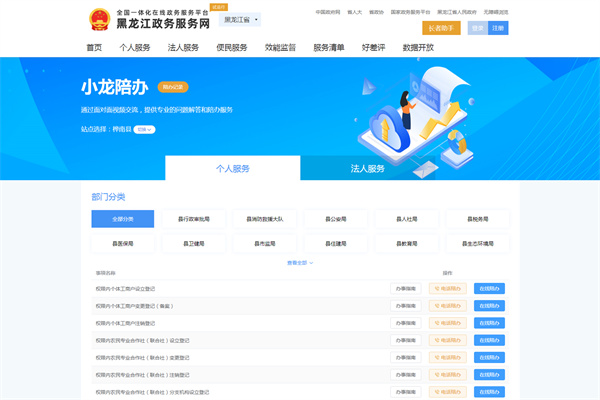The height and width of the screenshot is (400, 600).
Task: Filter by 县税务局
Action: coord(478,219)
